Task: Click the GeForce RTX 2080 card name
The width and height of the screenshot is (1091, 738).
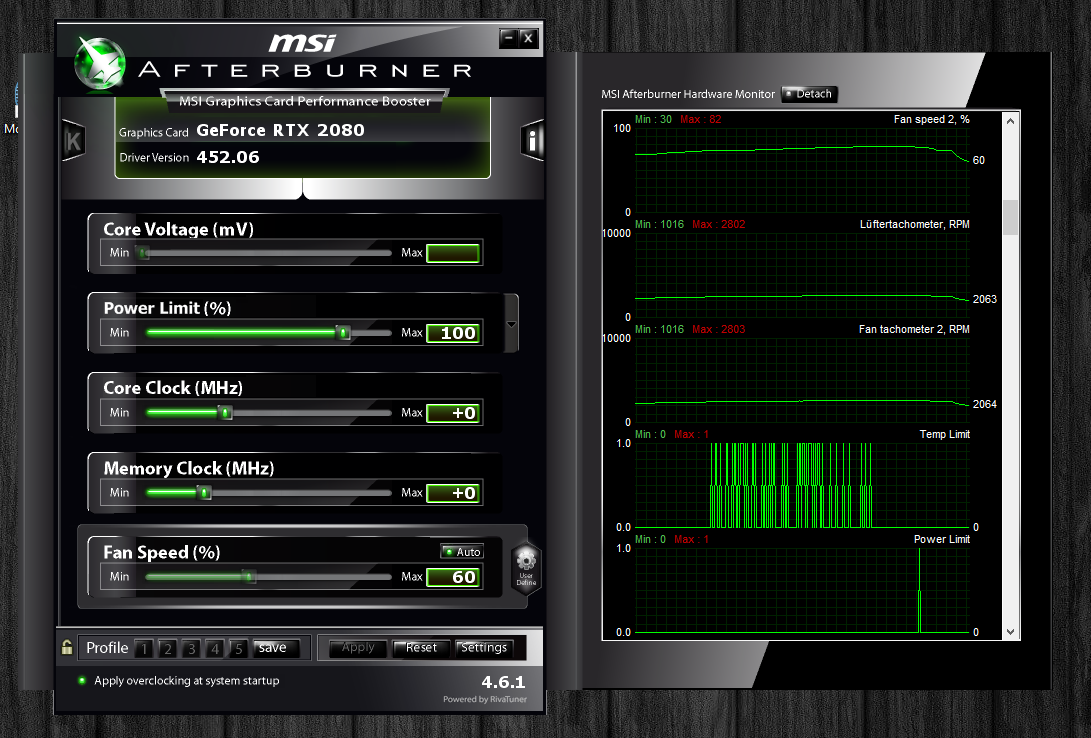Action: (x=280, y=130)
